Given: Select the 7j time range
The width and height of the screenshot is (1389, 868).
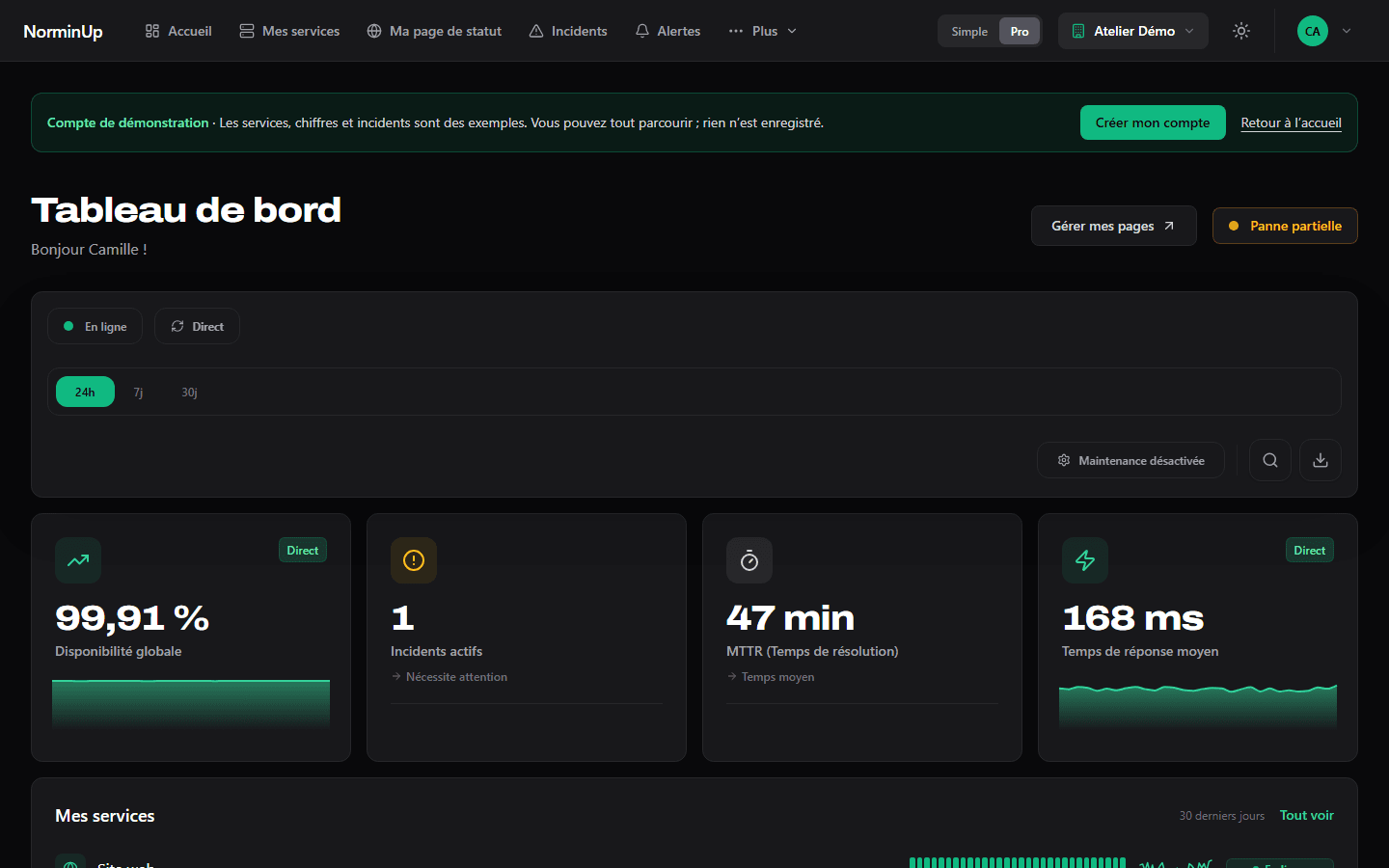Looking at the screenshot, I should [138, 392].
